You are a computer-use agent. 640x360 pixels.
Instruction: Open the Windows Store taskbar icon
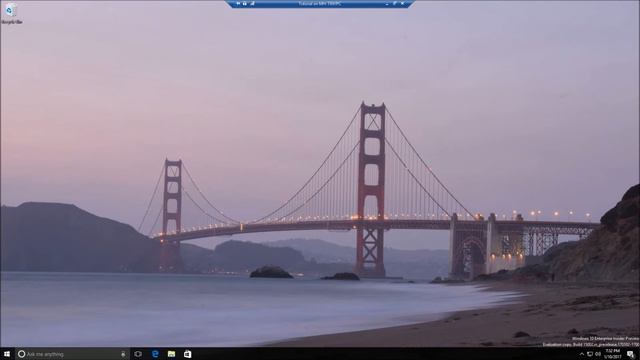[187, 354]
